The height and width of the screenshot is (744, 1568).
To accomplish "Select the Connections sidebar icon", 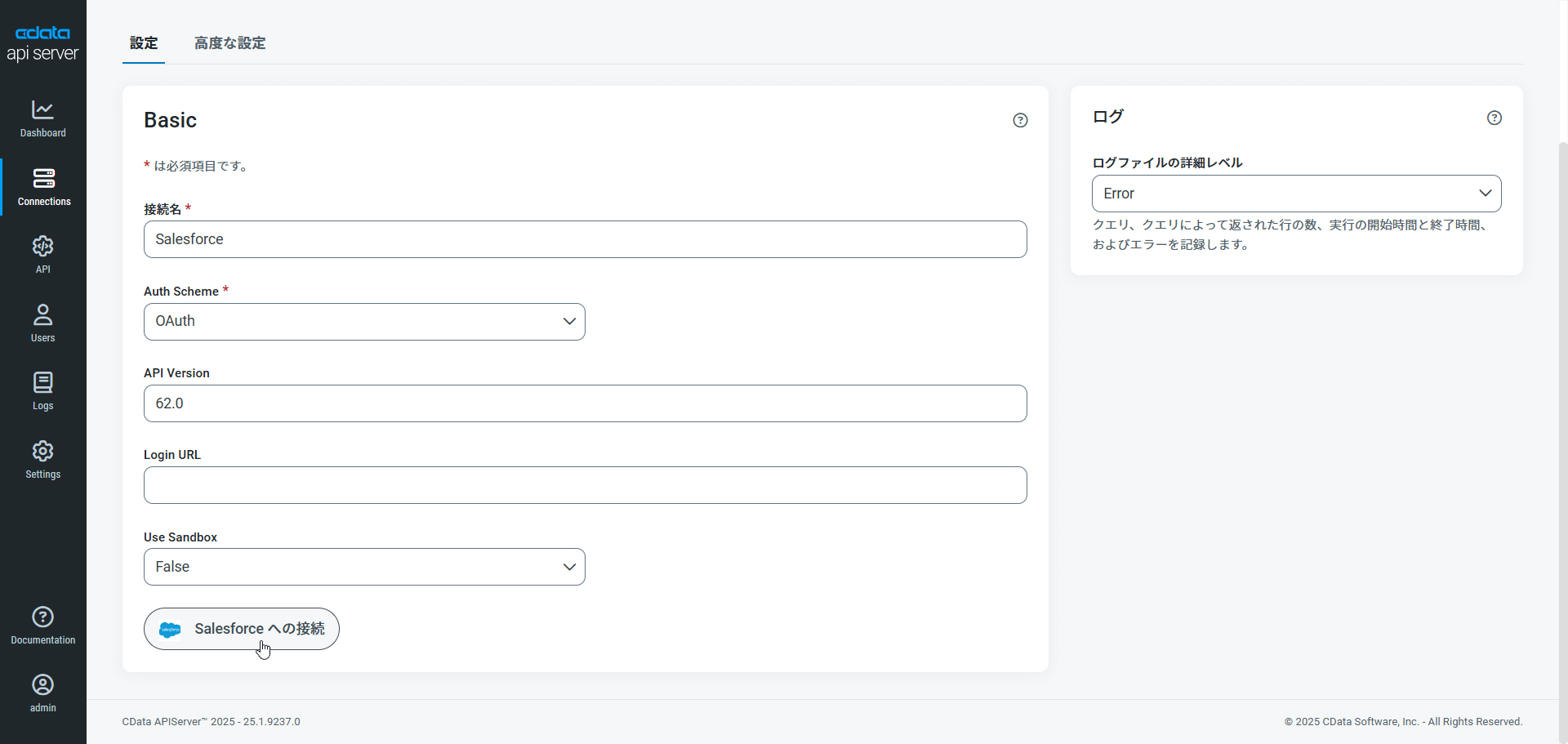I will coord(43,178).
